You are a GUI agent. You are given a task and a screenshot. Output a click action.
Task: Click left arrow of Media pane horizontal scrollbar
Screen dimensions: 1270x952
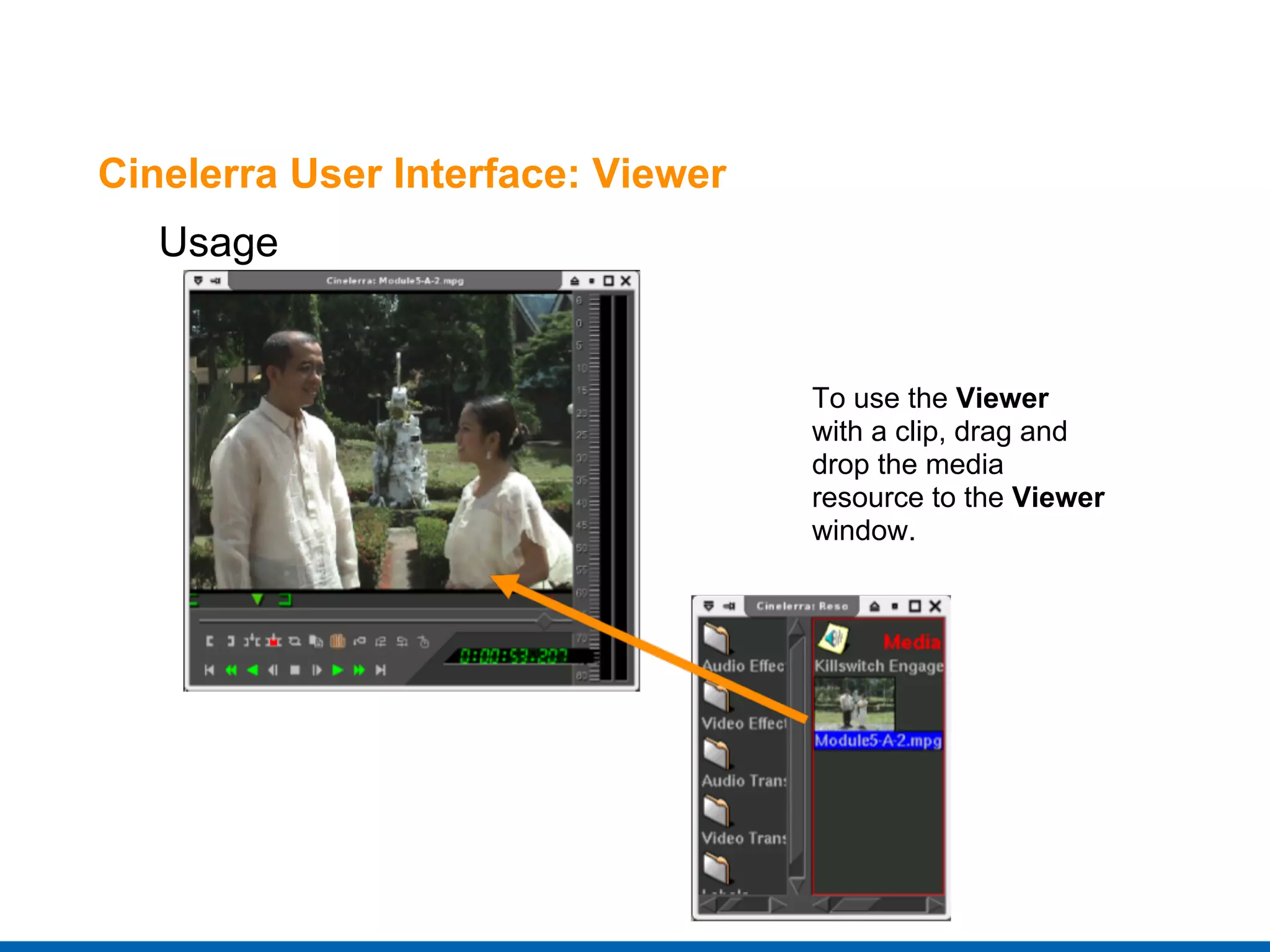pos(822,905)
